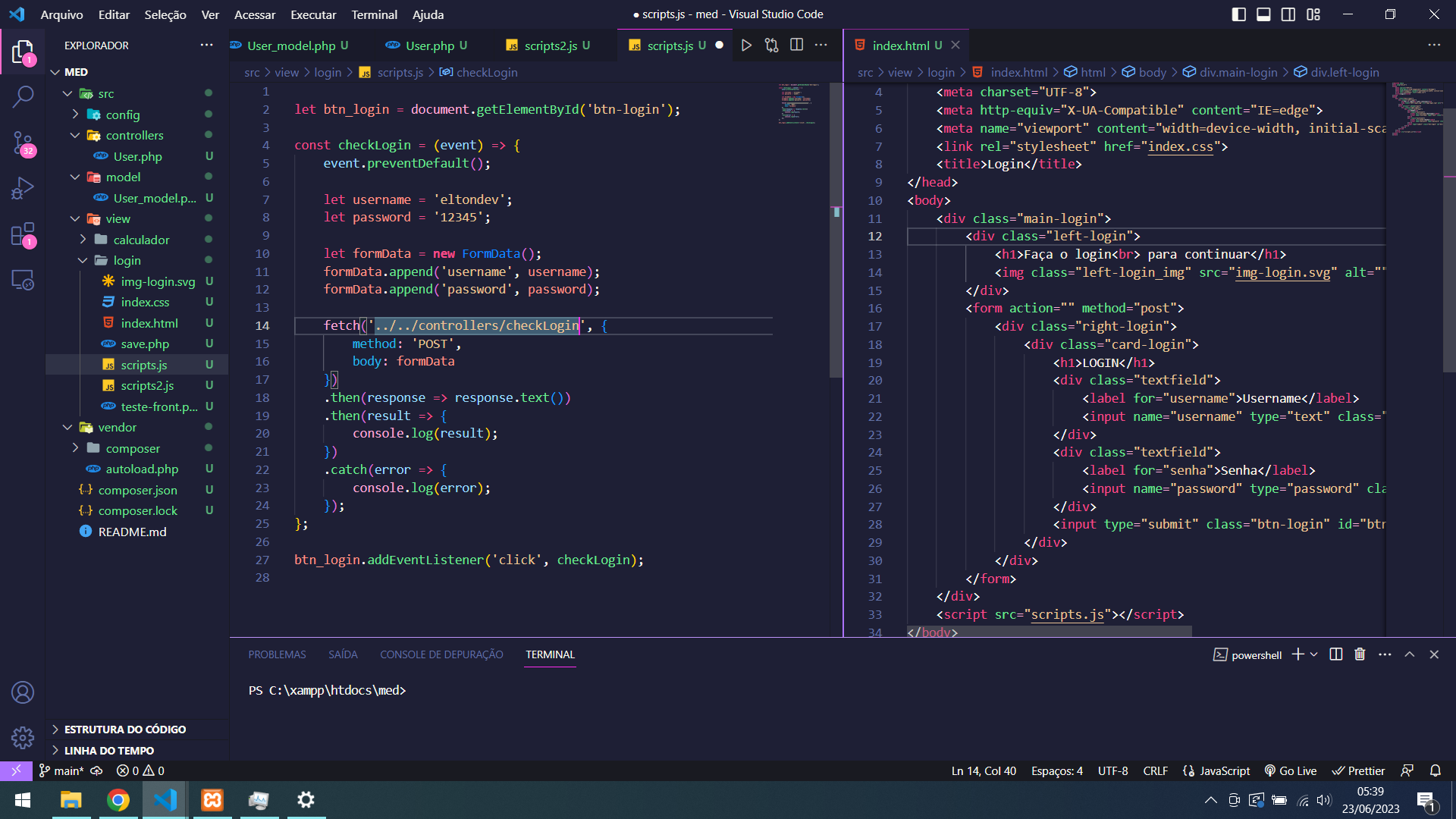This screenshot has width=1456, height=819.
Task: Click errors and warnings counter in status bar
Action: 140,770
